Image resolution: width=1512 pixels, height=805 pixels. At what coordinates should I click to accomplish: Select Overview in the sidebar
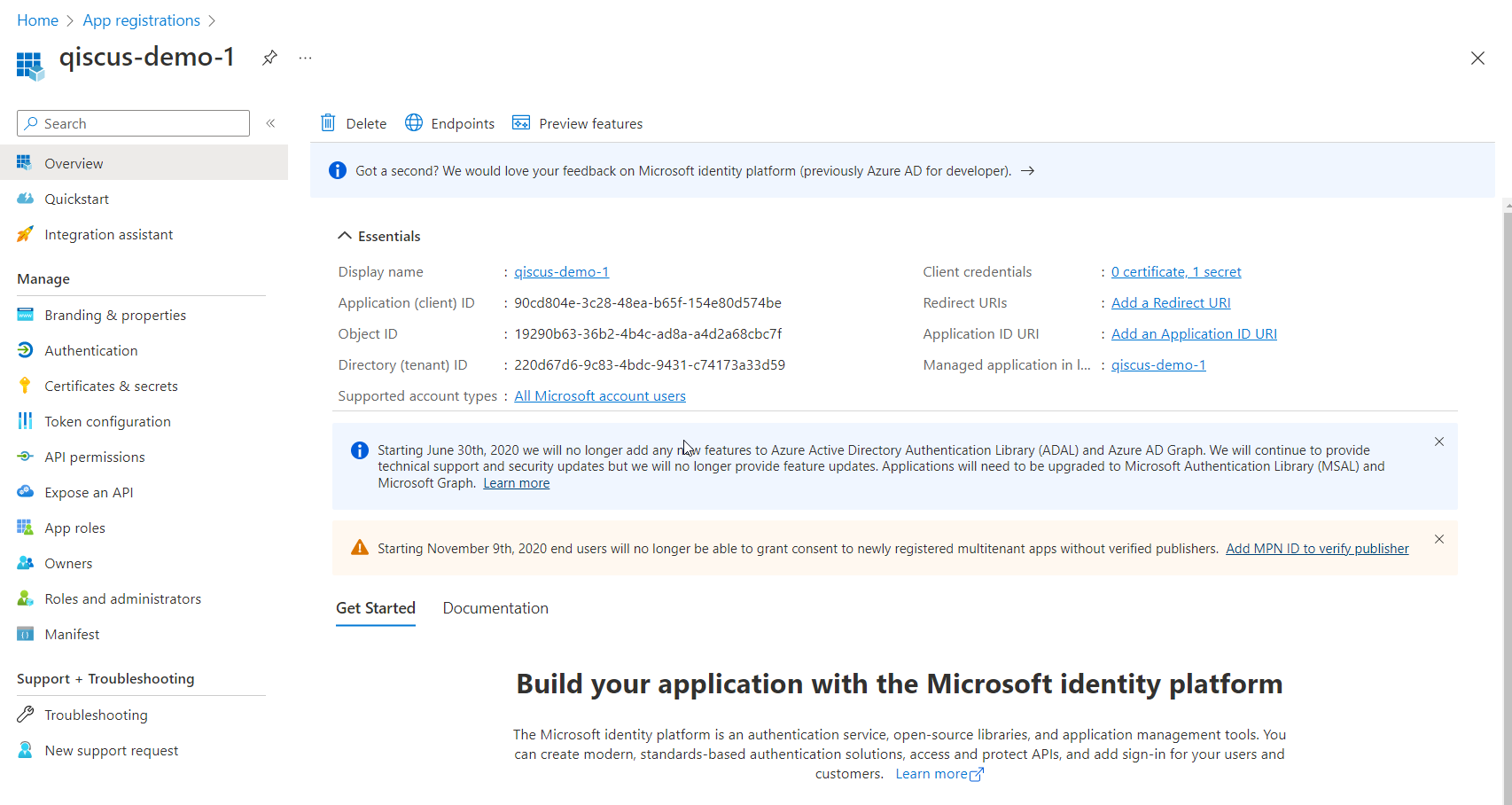tap(144, 163)
